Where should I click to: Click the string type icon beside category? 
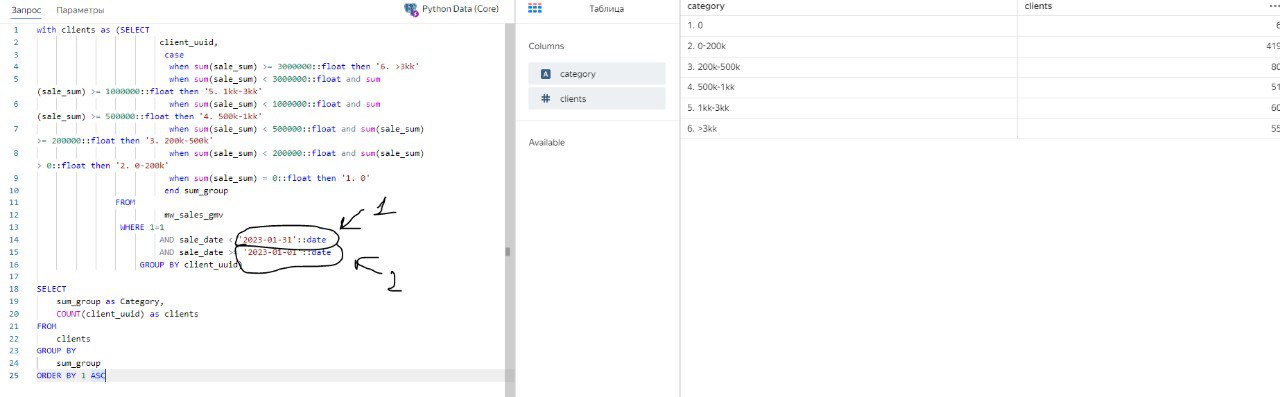(x=545, y=73)
